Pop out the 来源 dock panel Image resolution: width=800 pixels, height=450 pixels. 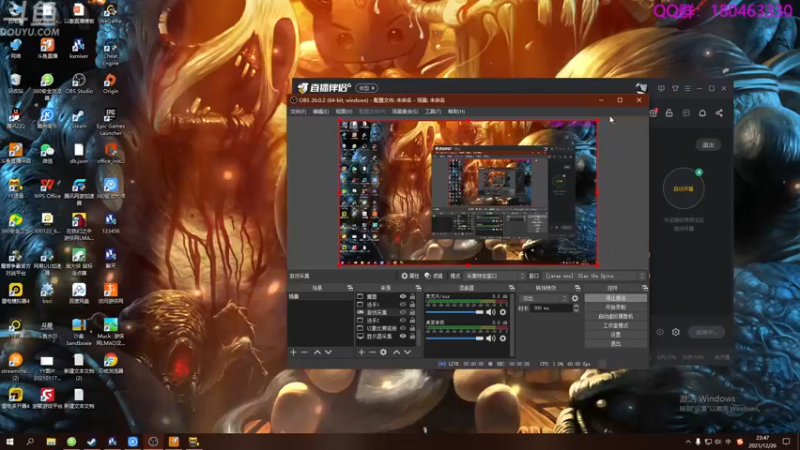coord(418,288)
